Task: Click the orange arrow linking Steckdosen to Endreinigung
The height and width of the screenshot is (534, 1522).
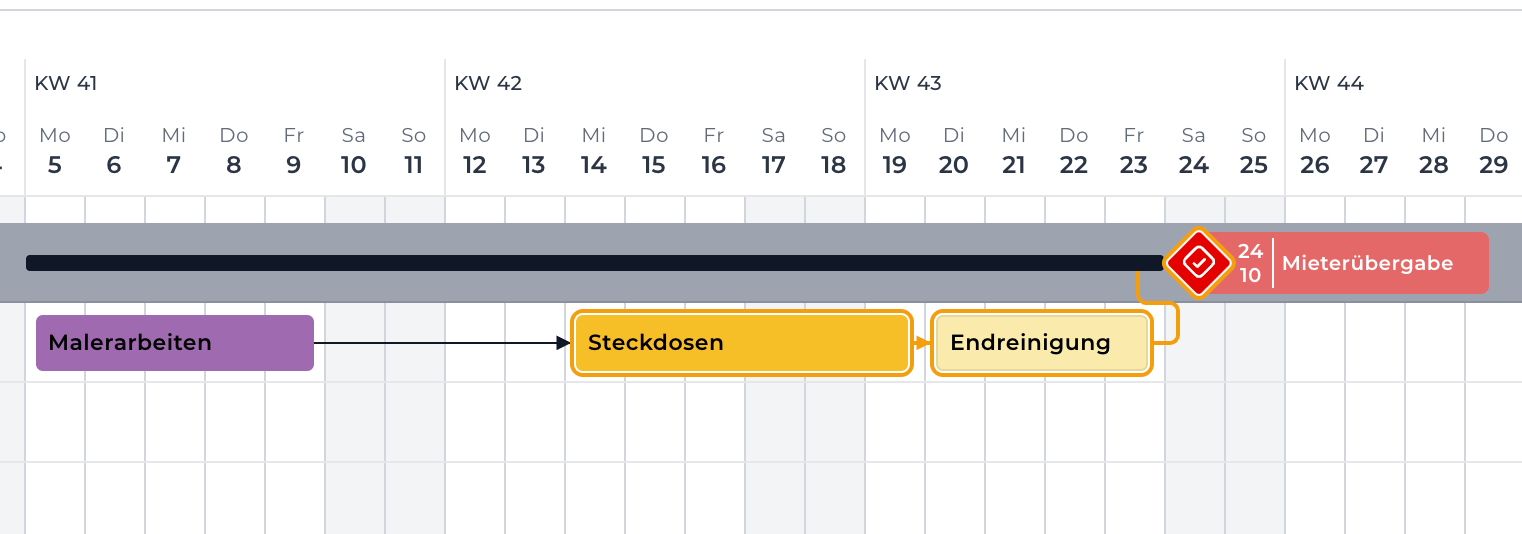Action: click(x=921, y=343)
